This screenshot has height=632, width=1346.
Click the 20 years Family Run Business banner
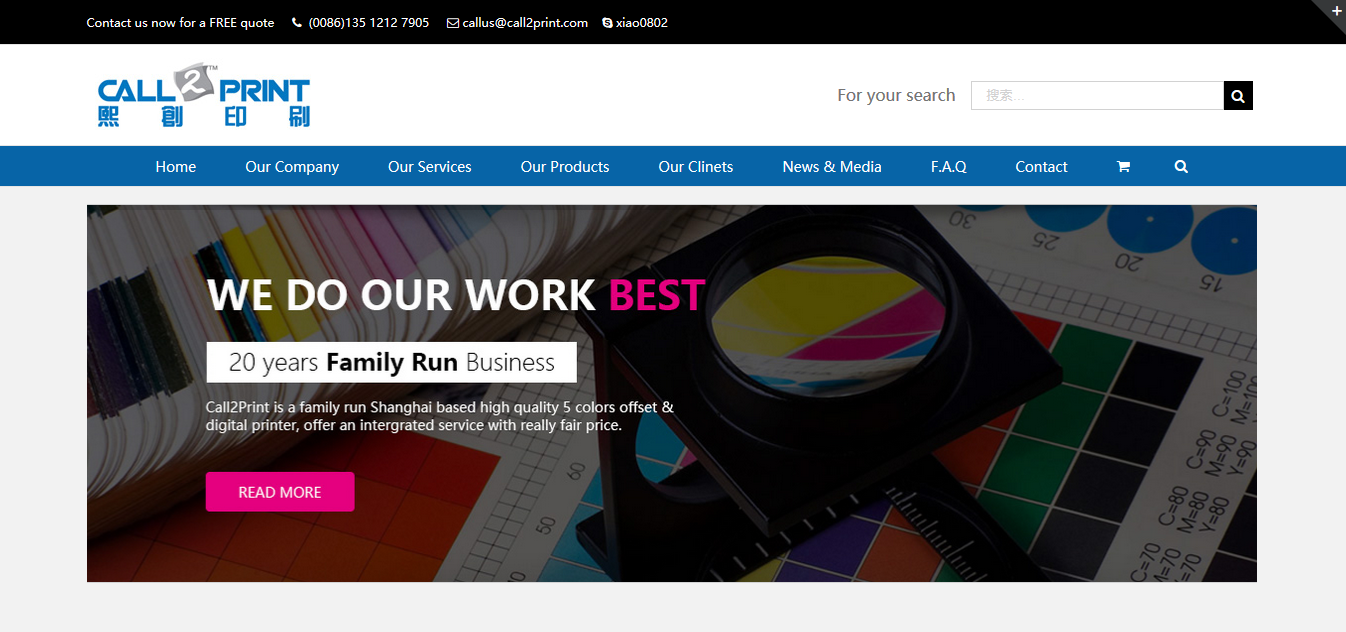(x=391, y=362)
